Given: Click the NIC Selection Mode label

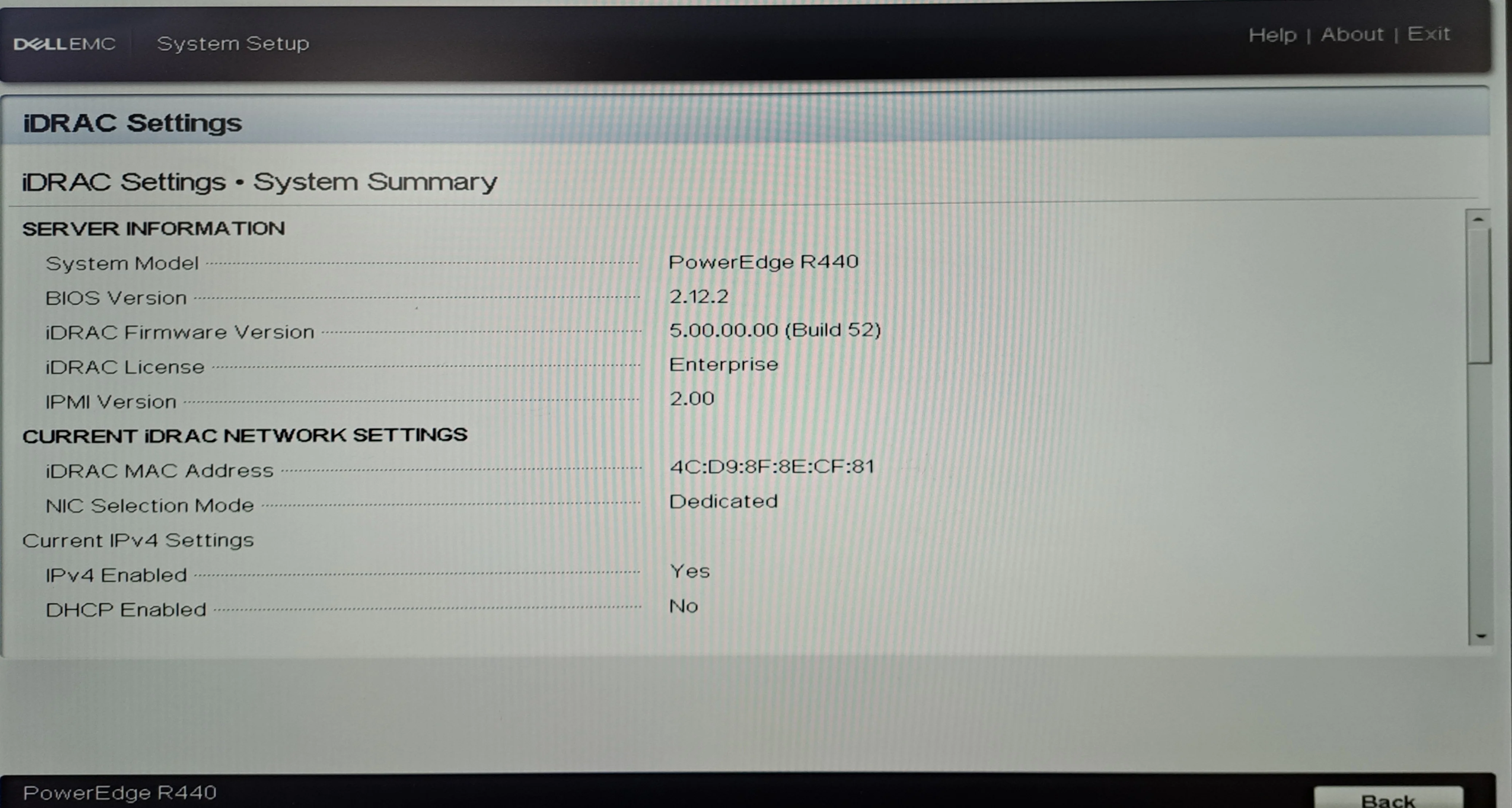Looking at the screenshot, I should click(x=150, y=506).
